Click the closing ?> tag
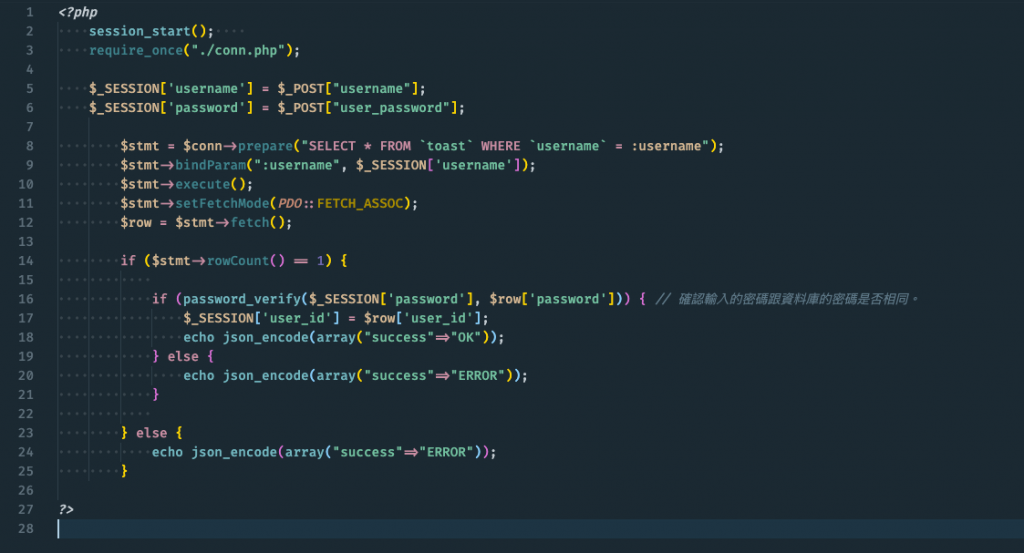 point(66,510)
